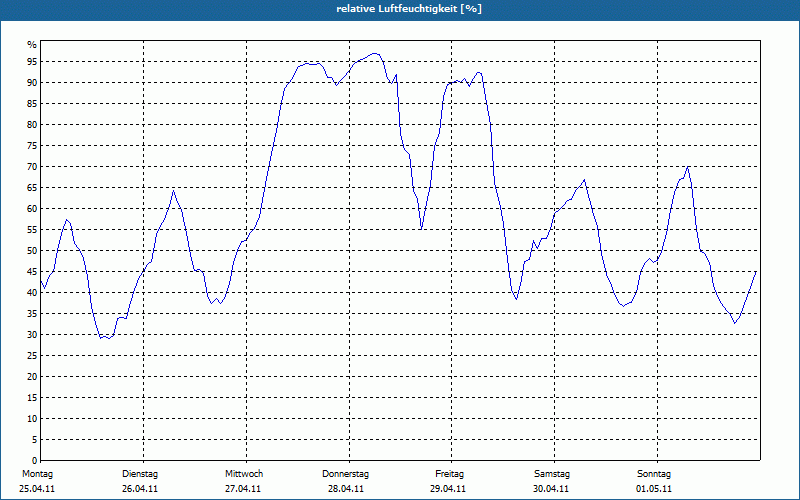Select the y-axis value 65
Viewport: 800px width, 500px height.
click(x=32, y=188)
